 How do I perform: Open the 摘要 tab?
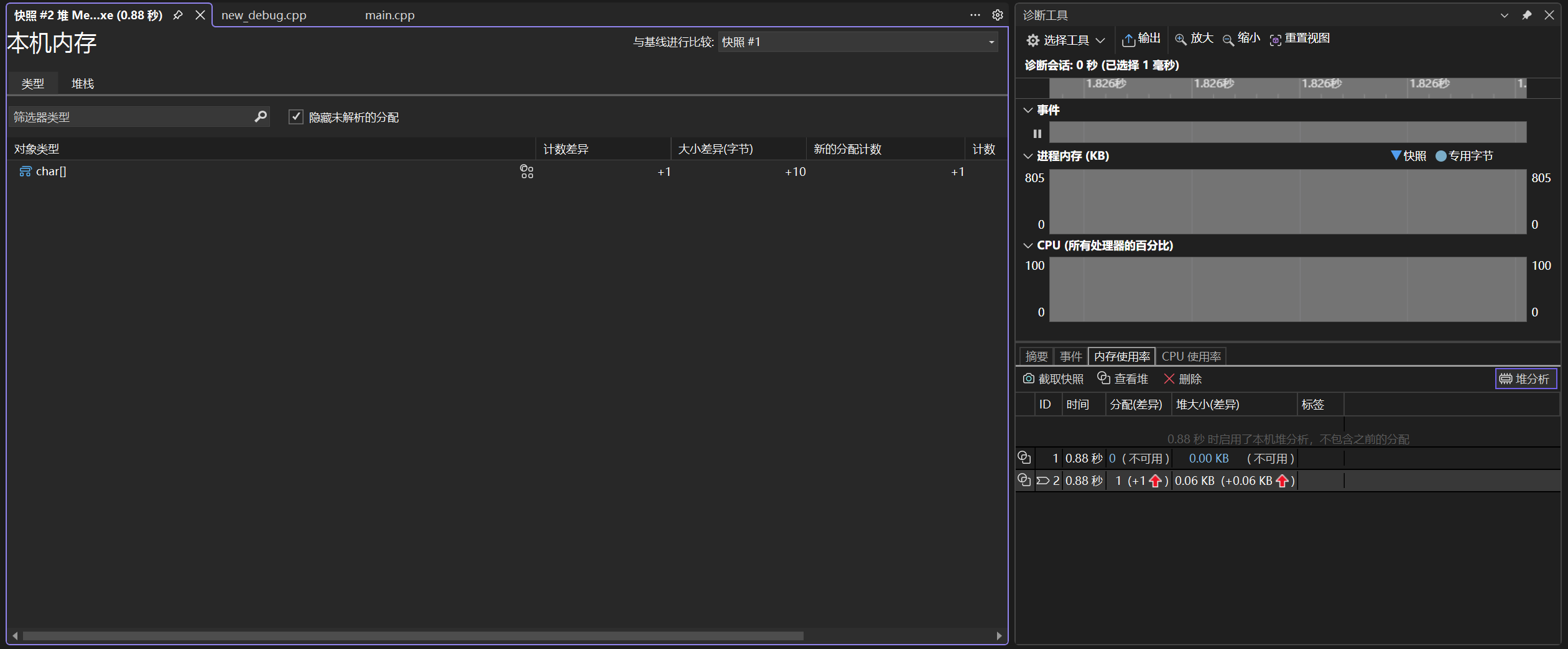(1036, 356)
